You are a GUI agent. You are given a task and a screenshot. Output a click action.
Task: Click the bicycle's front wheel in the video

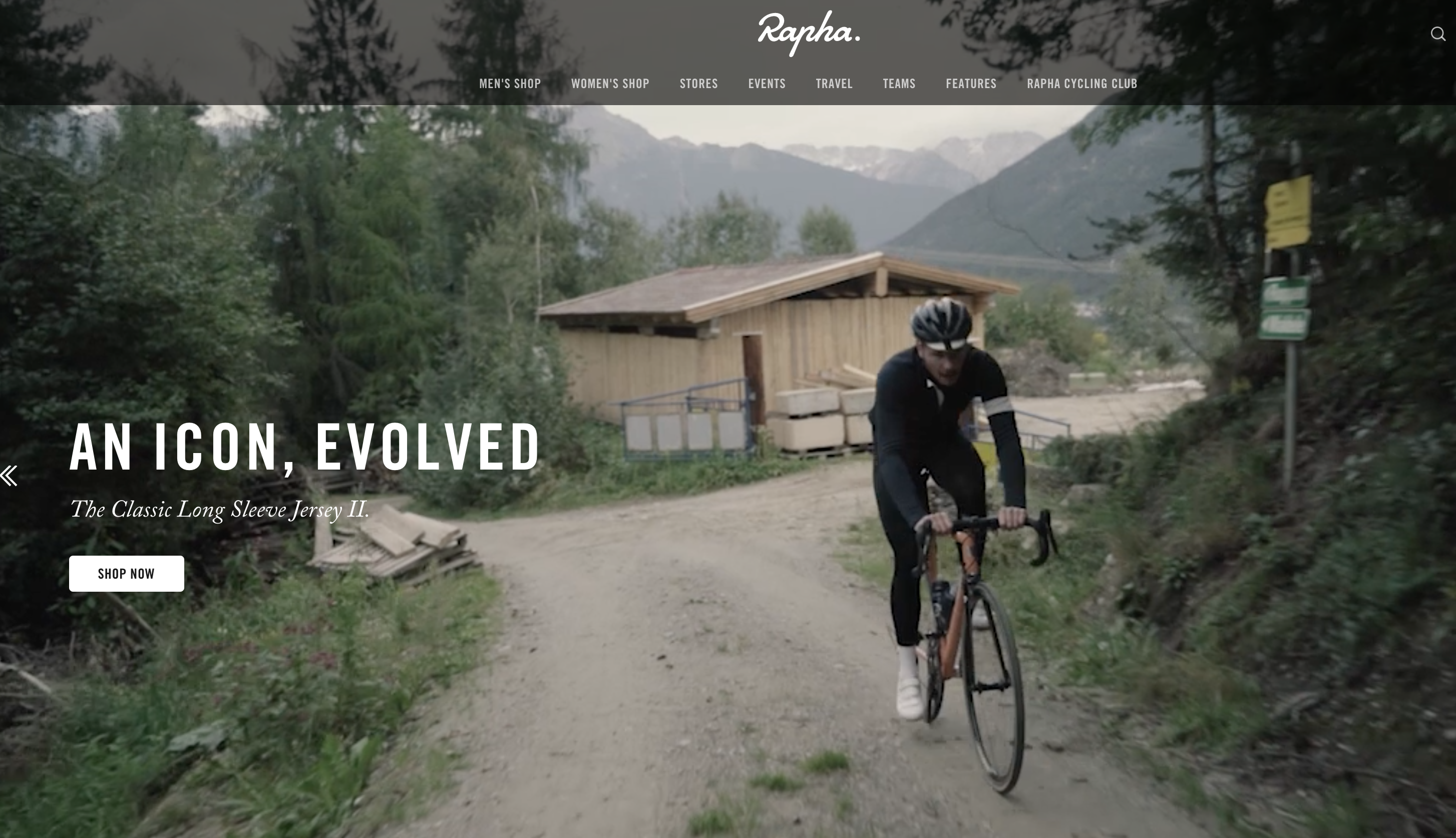click(x=994, y=688)
